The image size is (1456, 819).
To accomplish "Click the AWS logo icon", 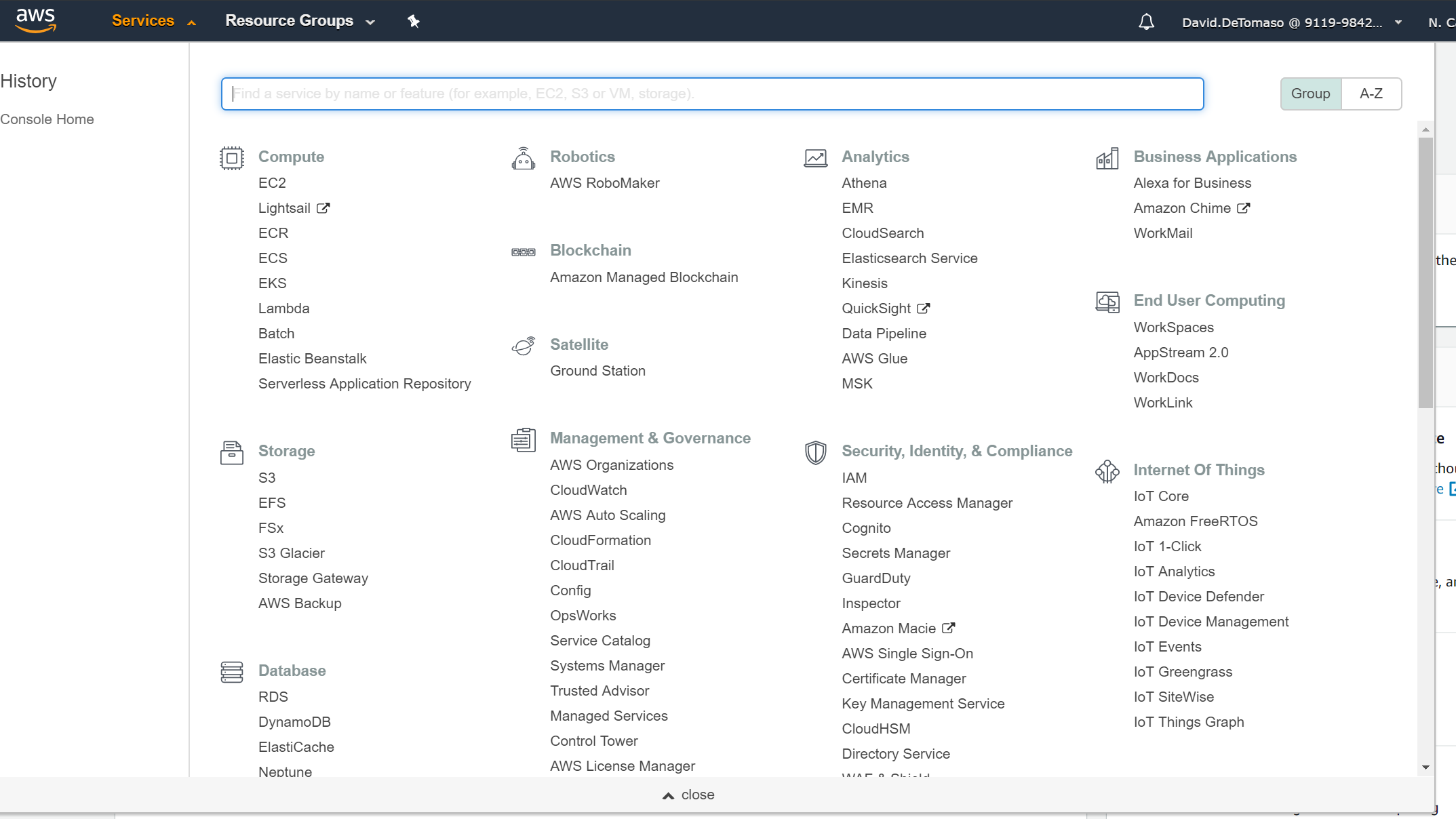I will pyautogui.click(x=35, y=20).
